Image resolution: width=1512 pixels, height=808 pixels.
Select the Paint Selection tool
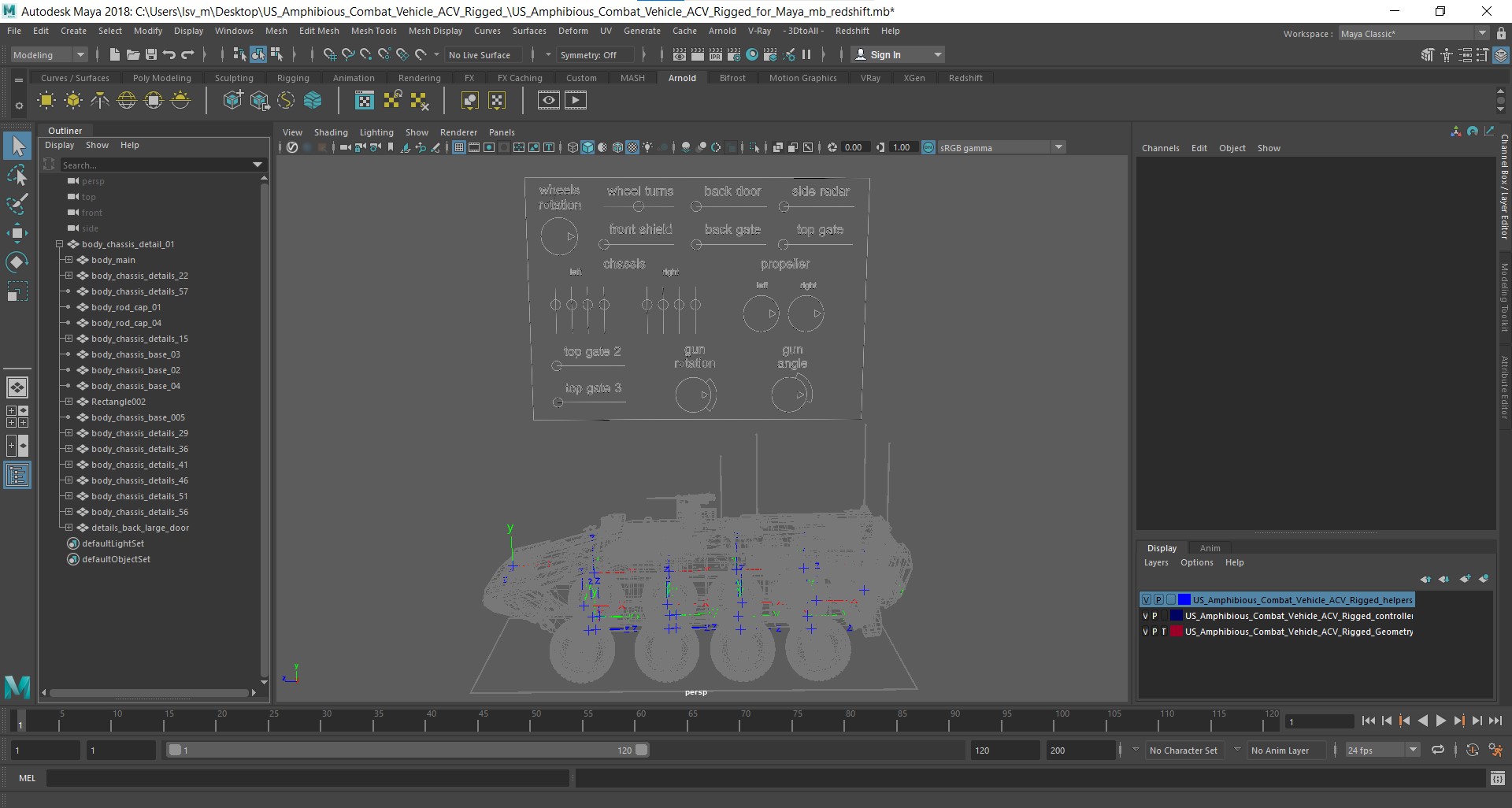click(17, 204)
